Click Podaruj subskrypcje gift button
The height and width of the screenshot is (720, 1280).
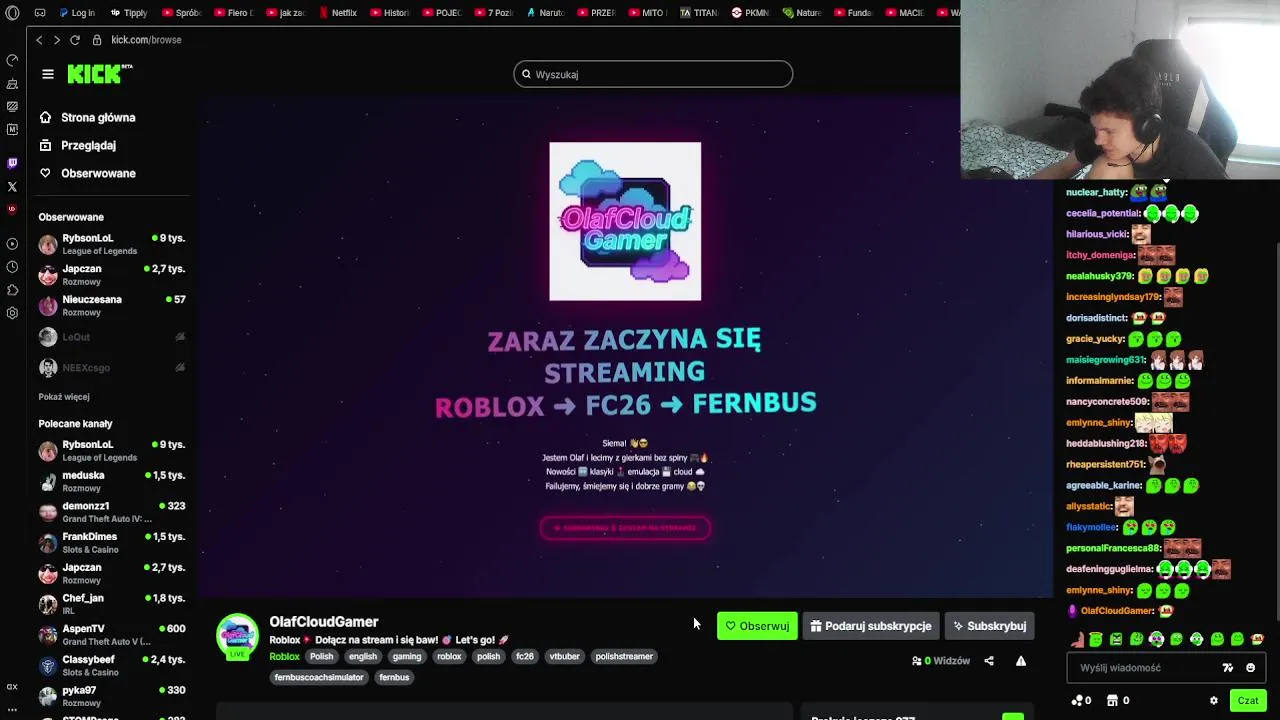pyautogui.click(x=871, y=626)
